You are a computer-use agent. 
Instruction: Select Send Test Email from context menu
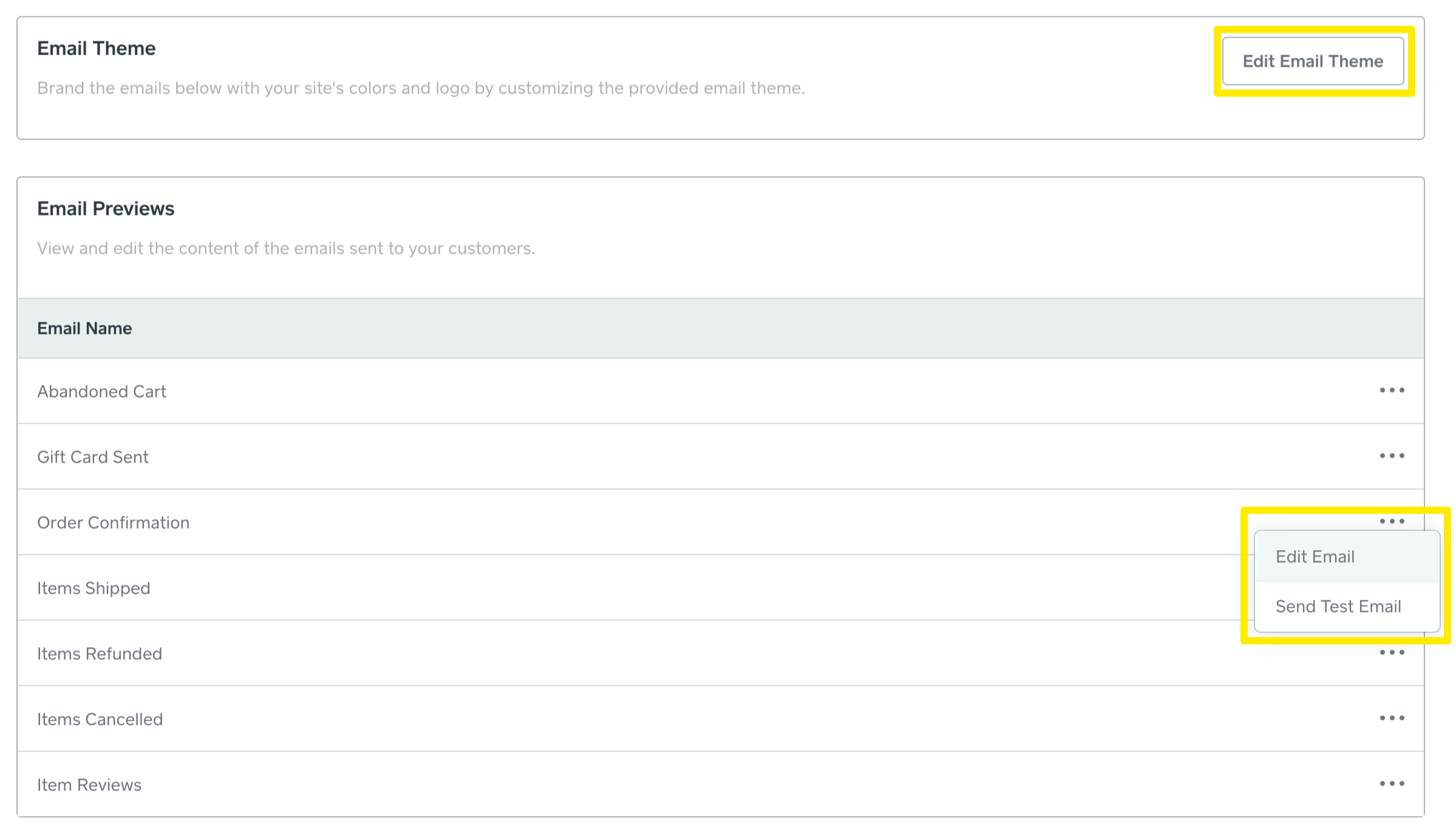tap(1339, 607)
